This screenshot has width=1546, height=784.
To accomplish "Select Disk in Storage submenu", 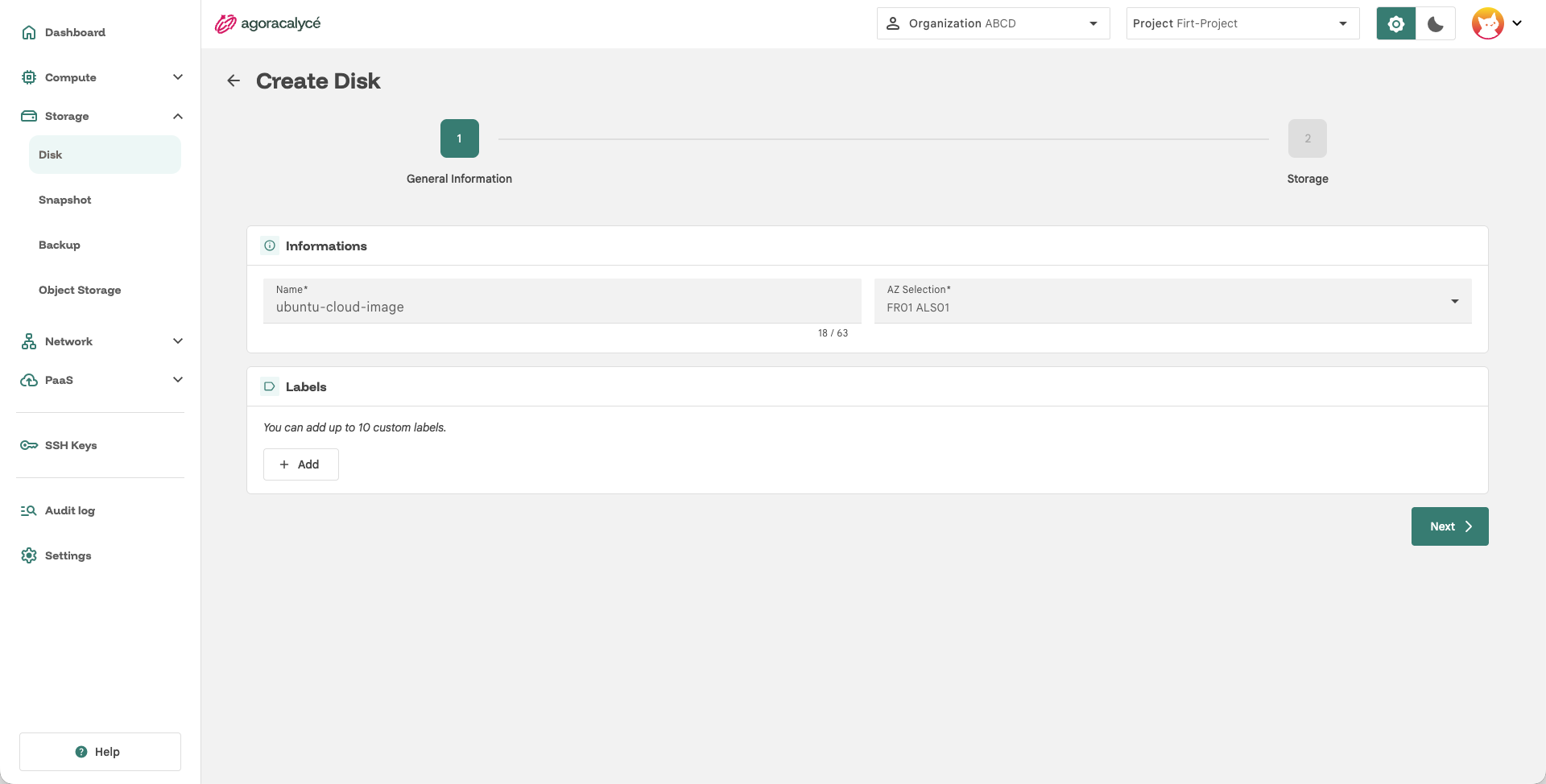I will point(105,155).
